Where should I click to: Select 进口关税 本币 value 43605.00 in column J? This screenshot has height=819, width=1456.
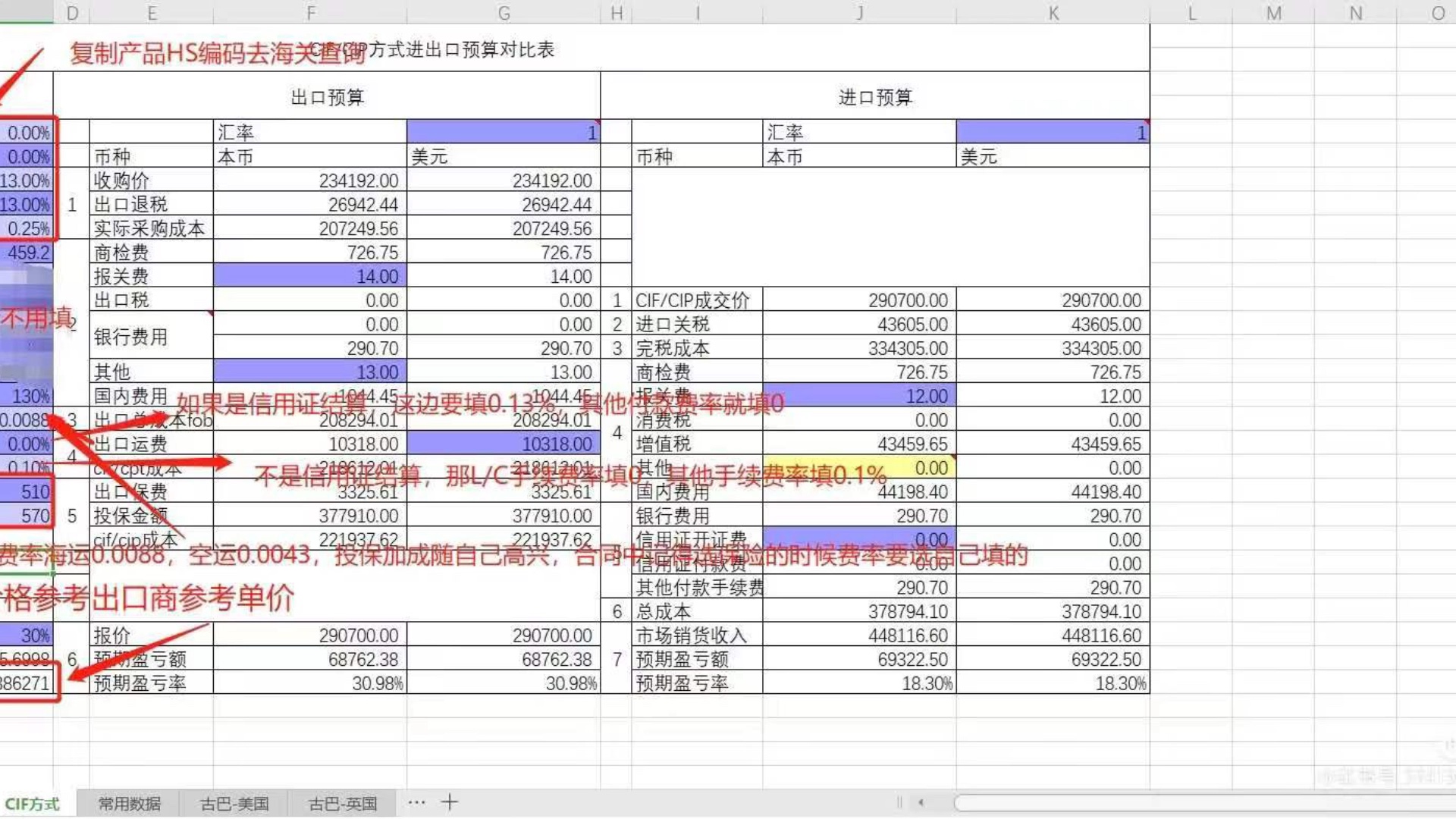coord(859,324)
